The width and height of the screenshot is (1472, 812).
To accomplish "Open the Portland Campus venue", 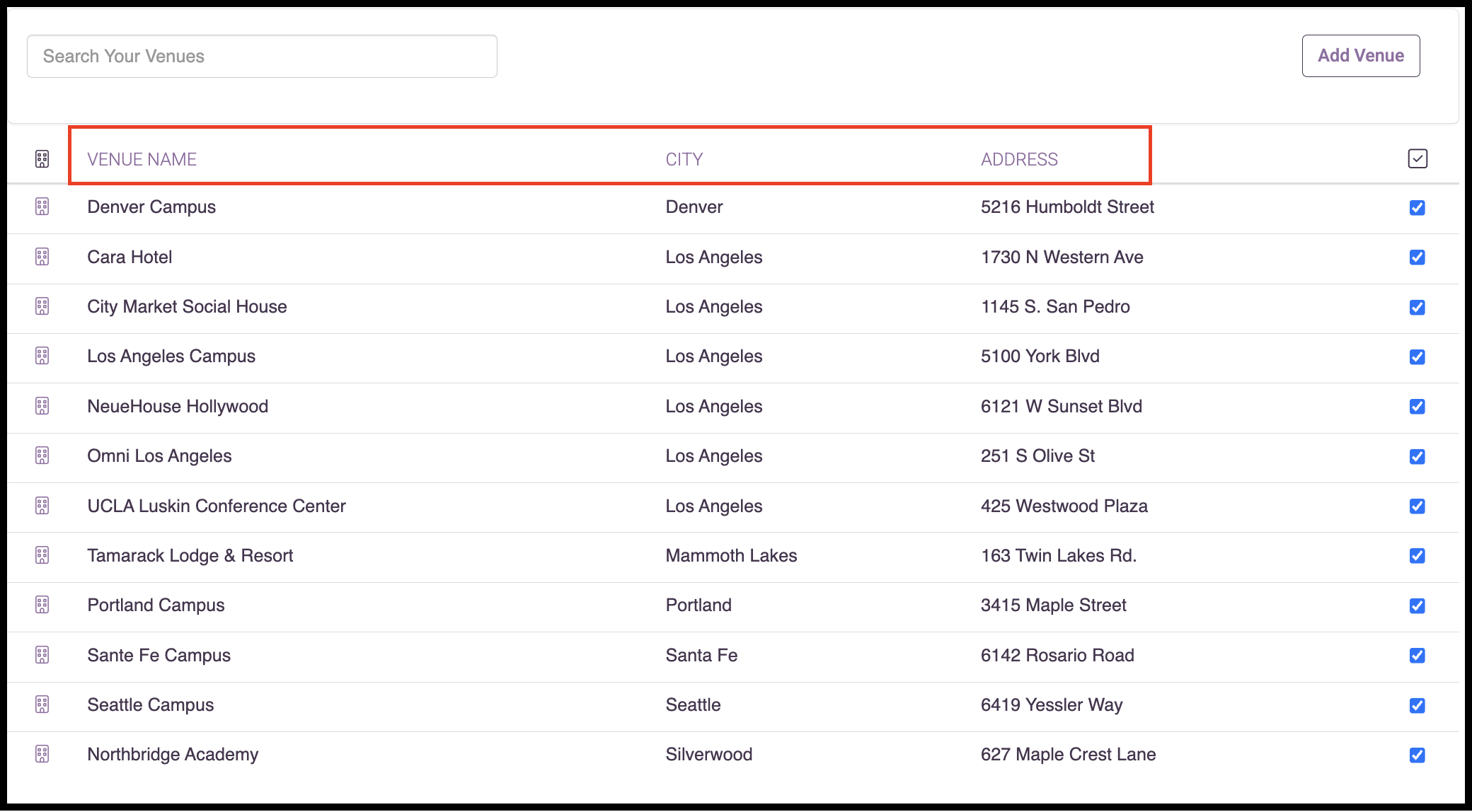I will click(x=156, y=605).
